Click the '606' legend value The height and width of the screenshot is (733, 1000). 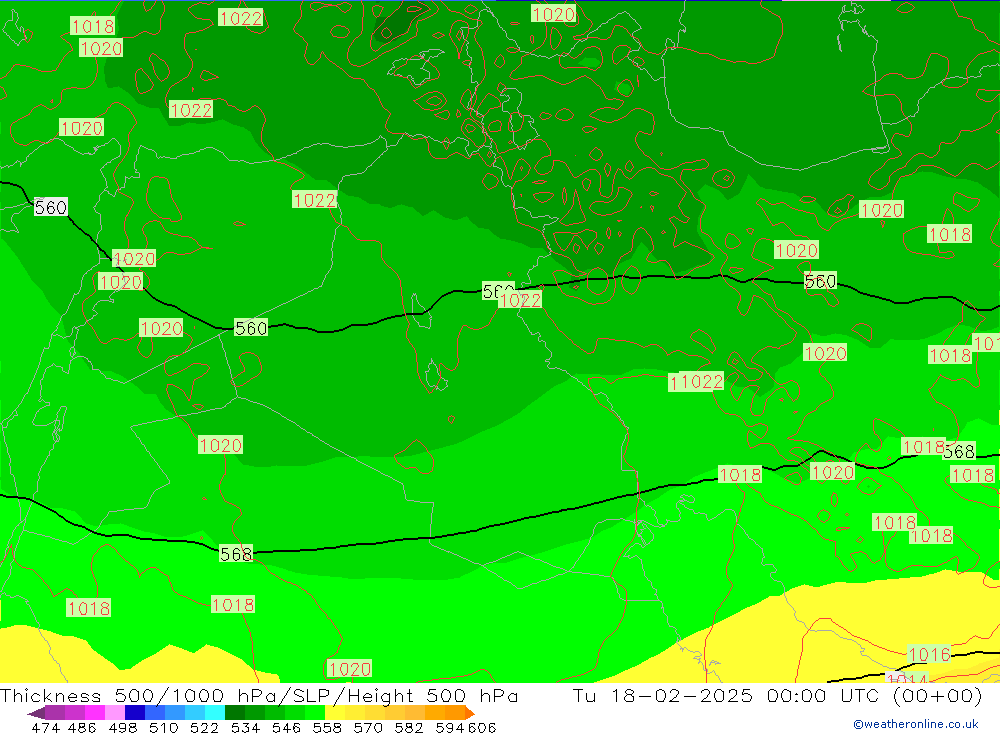click(x=482, y=727)
